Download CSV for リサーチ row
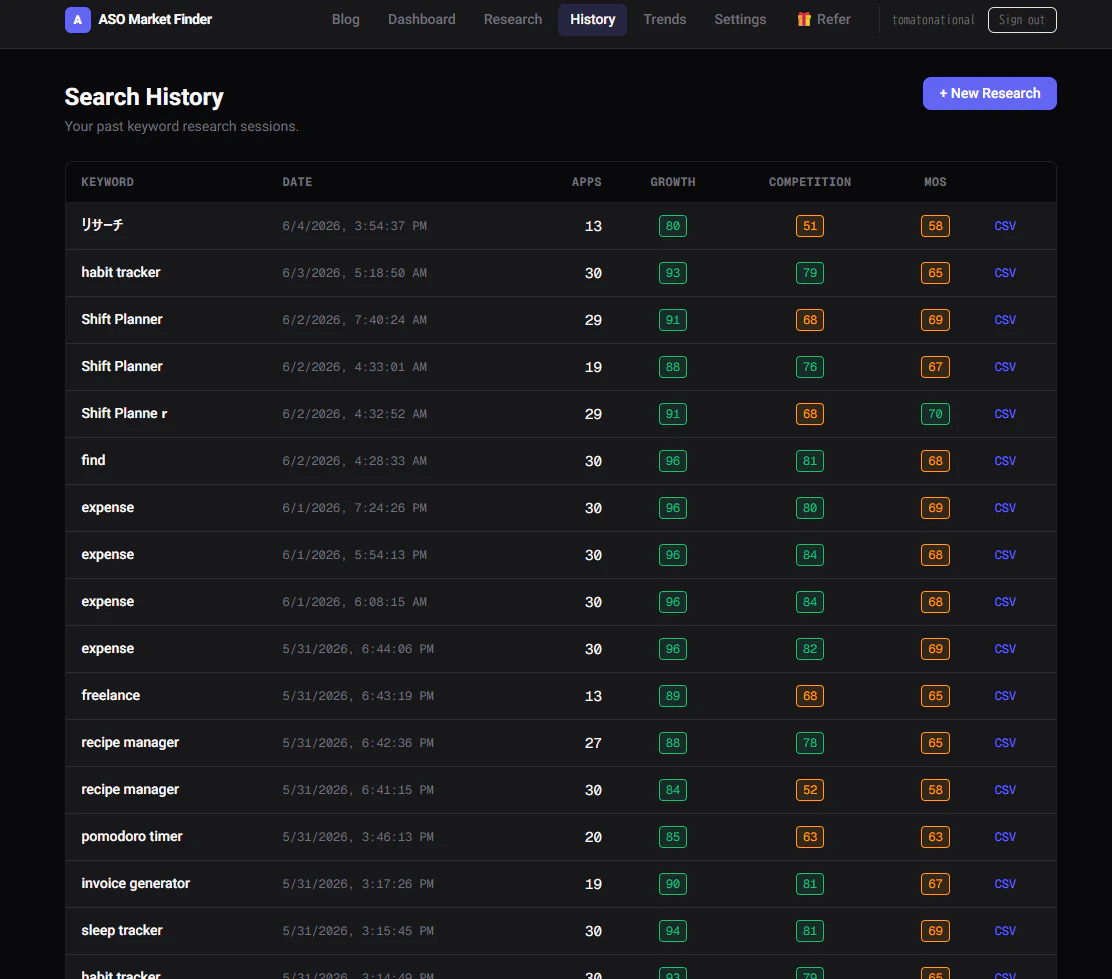The image size is (1112, 979). coord(1005,226)
